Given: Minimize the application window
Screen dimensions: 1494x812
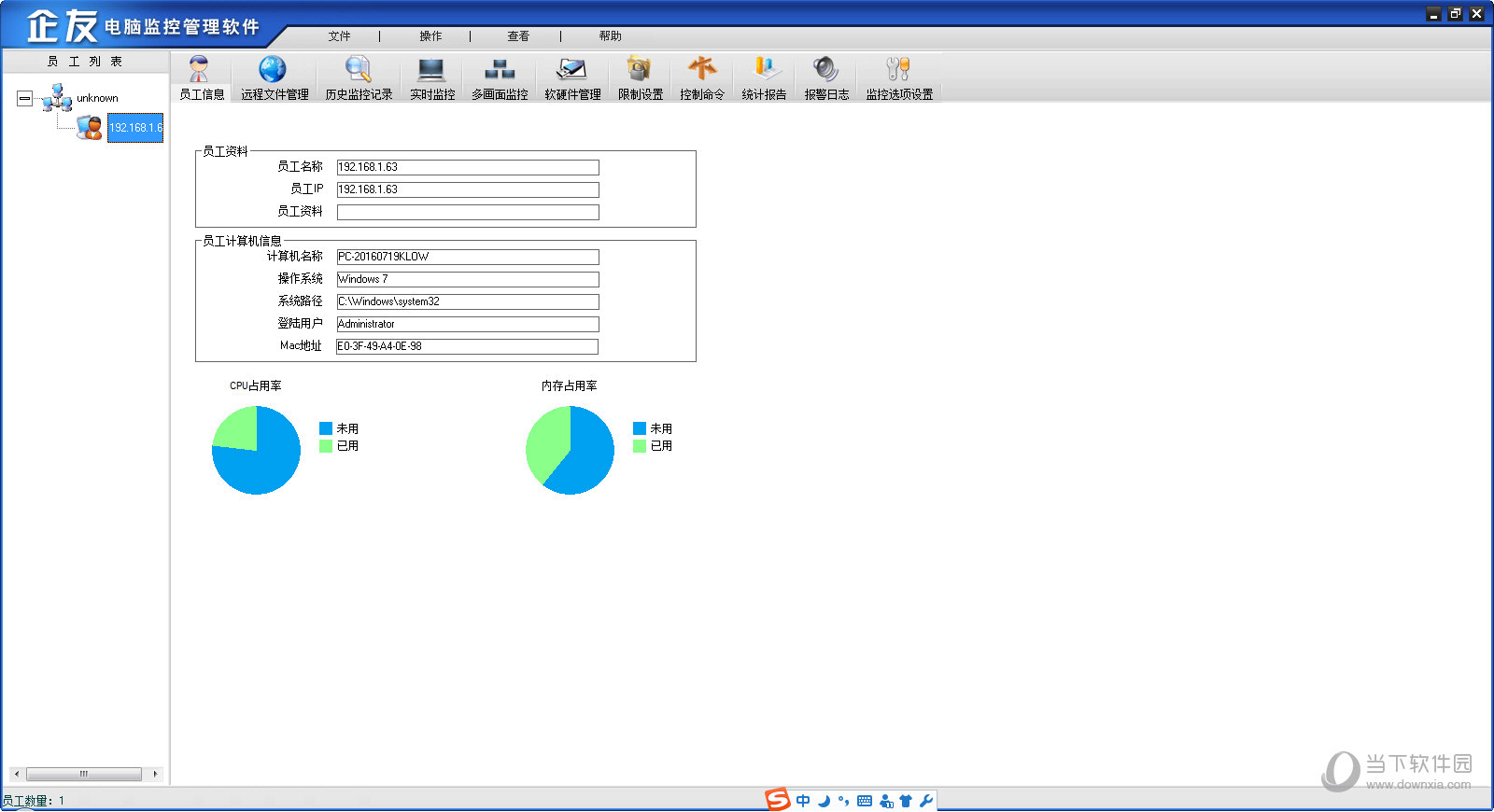Looking at the screenshot, I should tap(1434, 14).
